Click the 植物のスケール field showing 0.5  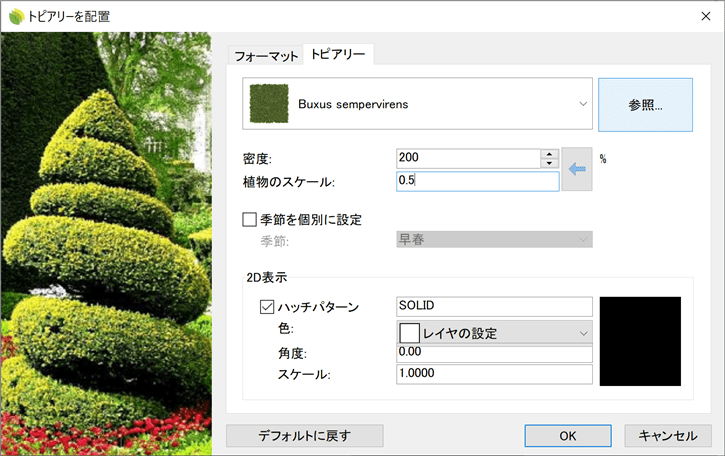[x=478, y=181]
